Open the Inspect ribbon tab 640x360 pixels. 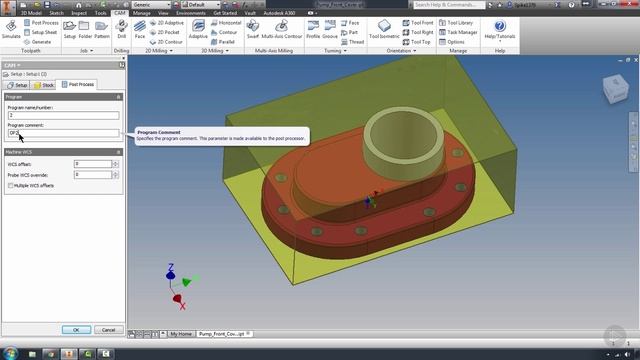coord(79,13)
